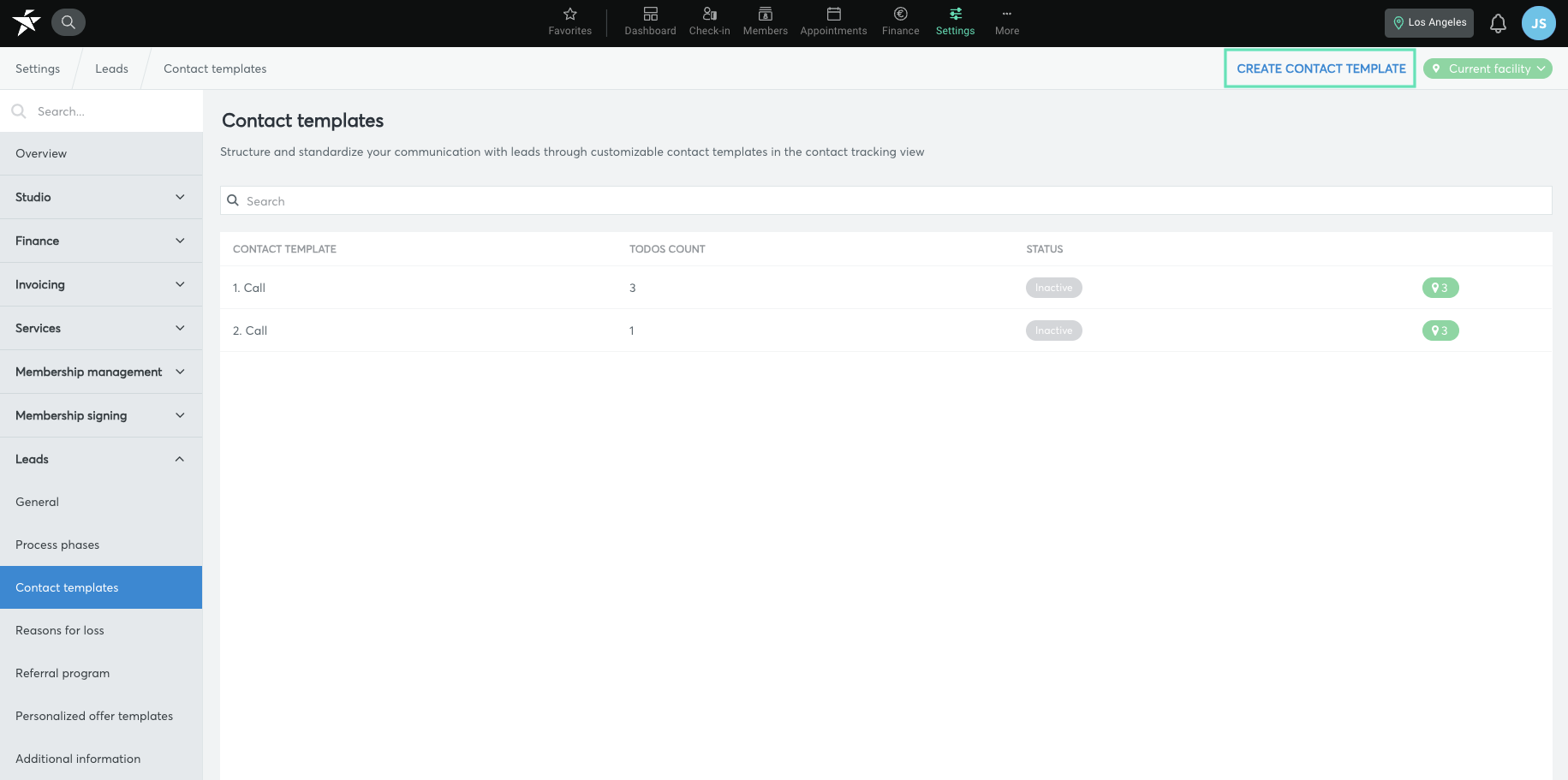1568x780 pixels.
Task: Click the notifications bell icon
Action: point(1498,23)
